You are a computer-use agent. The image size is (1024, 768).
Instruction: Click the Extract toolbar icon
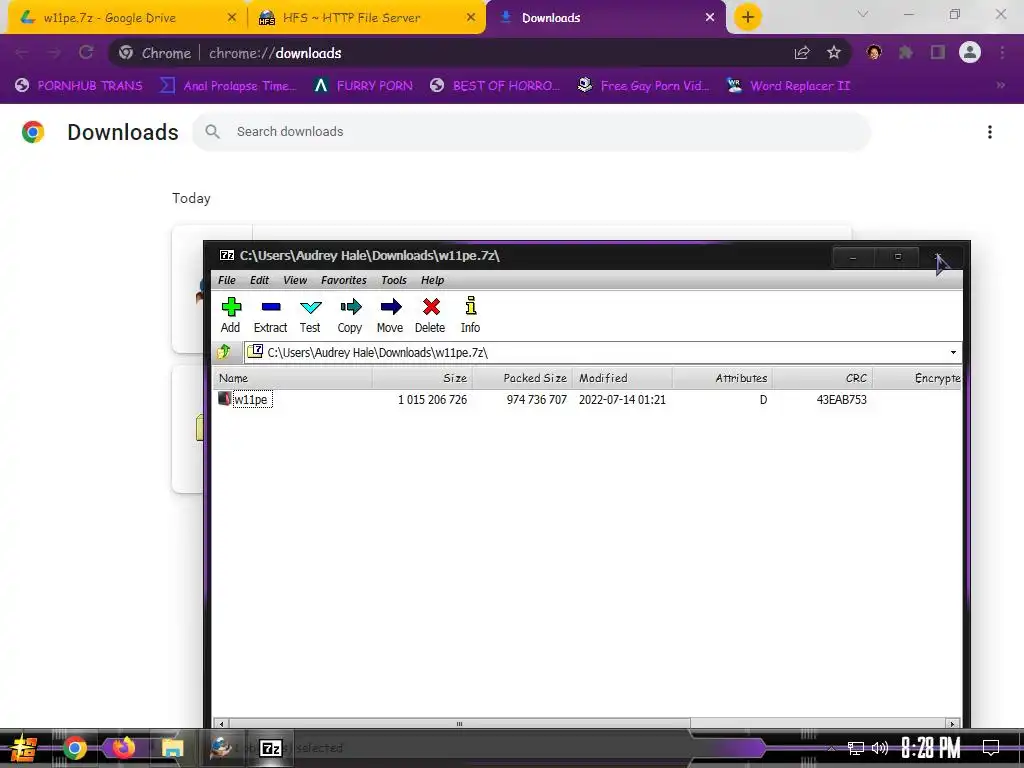[270, 315]
